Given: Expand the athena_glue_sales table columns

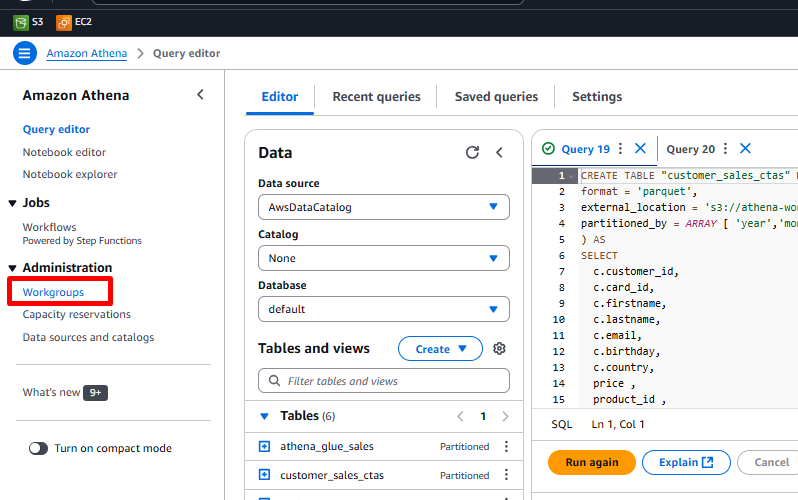Looking at the screenshot, I should tap(265, 447).
